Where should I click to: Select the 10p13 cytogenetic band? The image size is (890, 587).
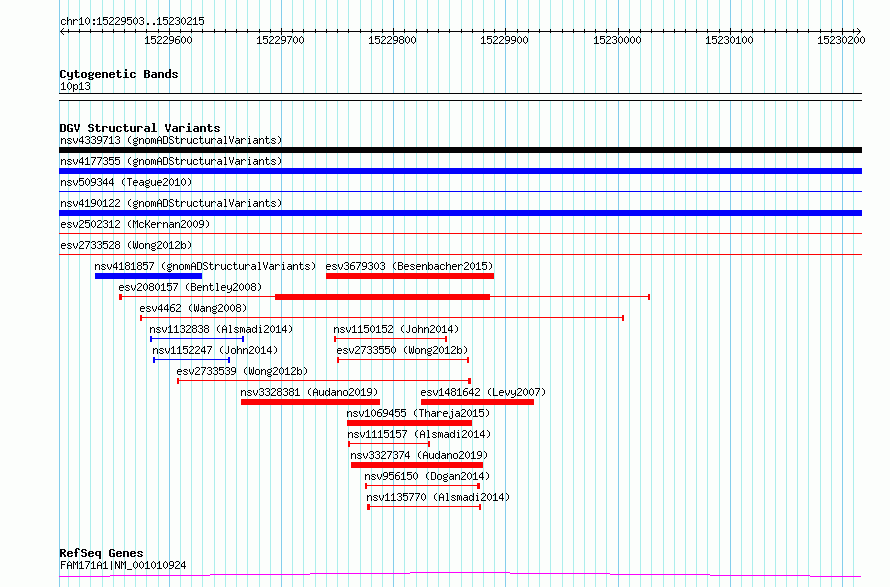(75, 86)
